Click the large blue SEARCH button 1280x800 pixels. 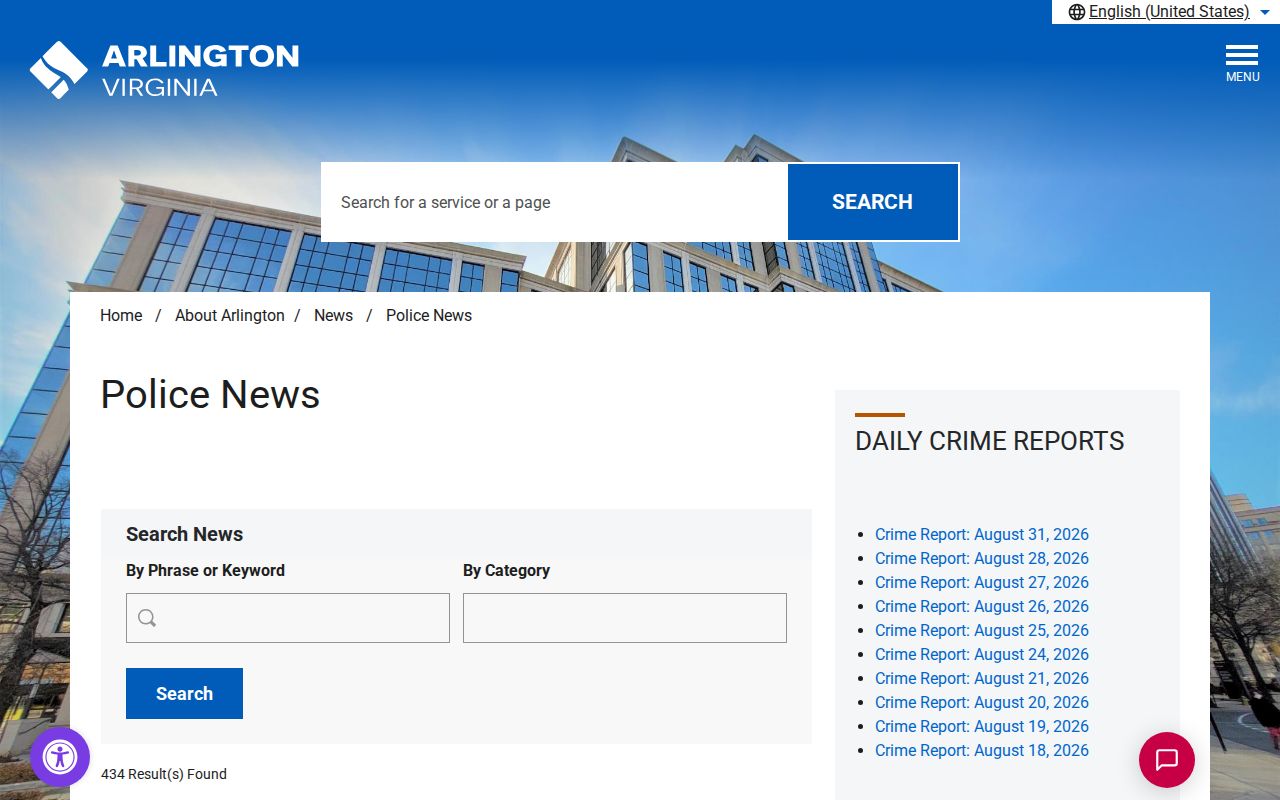click(x=872, y=202)
